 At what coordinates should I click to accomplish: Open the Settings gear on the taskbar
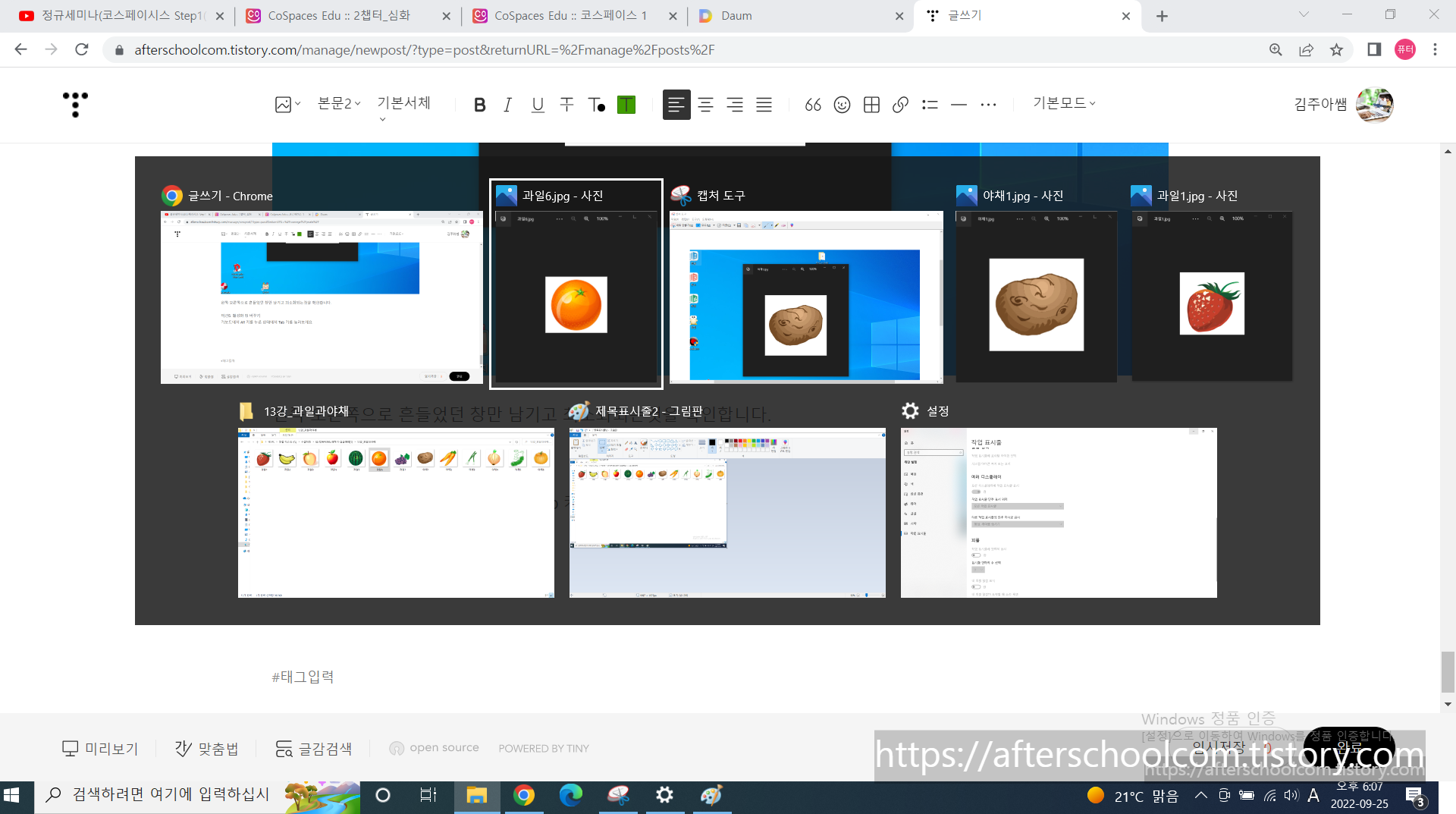point(664,795)
